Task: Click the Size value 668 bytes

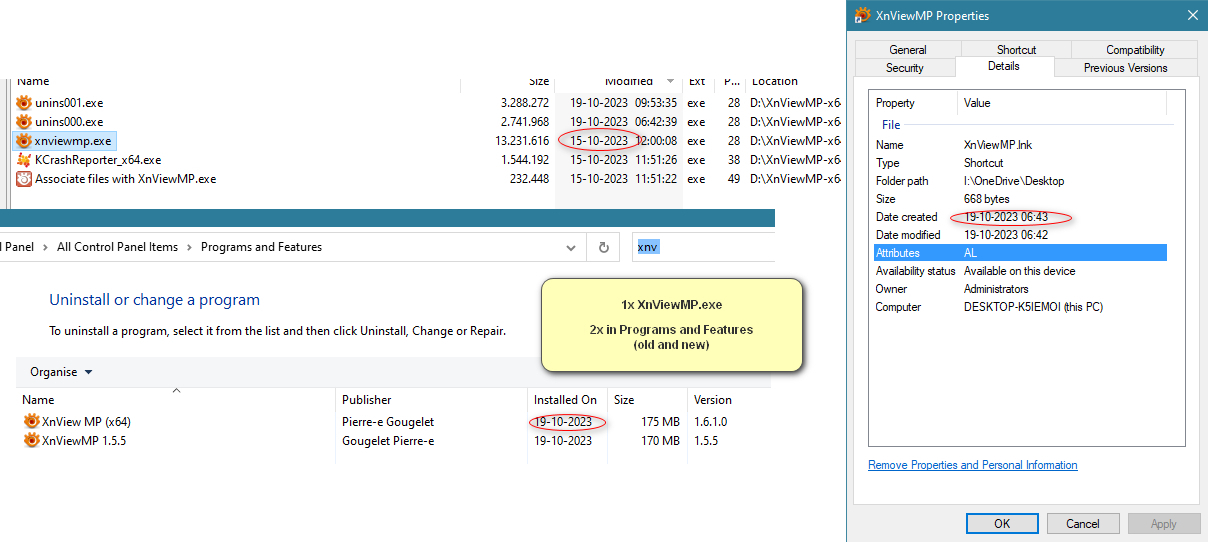Action: click(988, 199)
